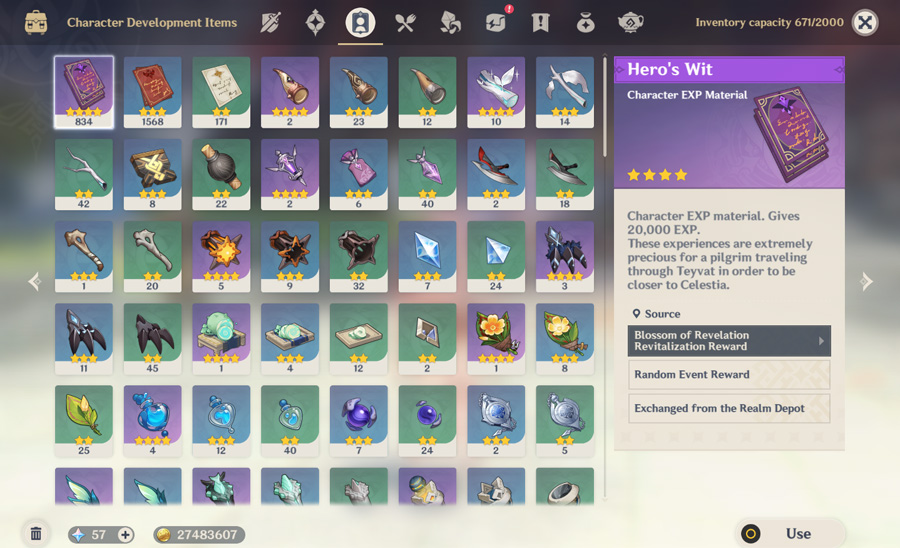The width and height of the screenshot is (900, 548).
Task: Expand Blossom of Revelation source entry
Action: [x=729, y=341]
